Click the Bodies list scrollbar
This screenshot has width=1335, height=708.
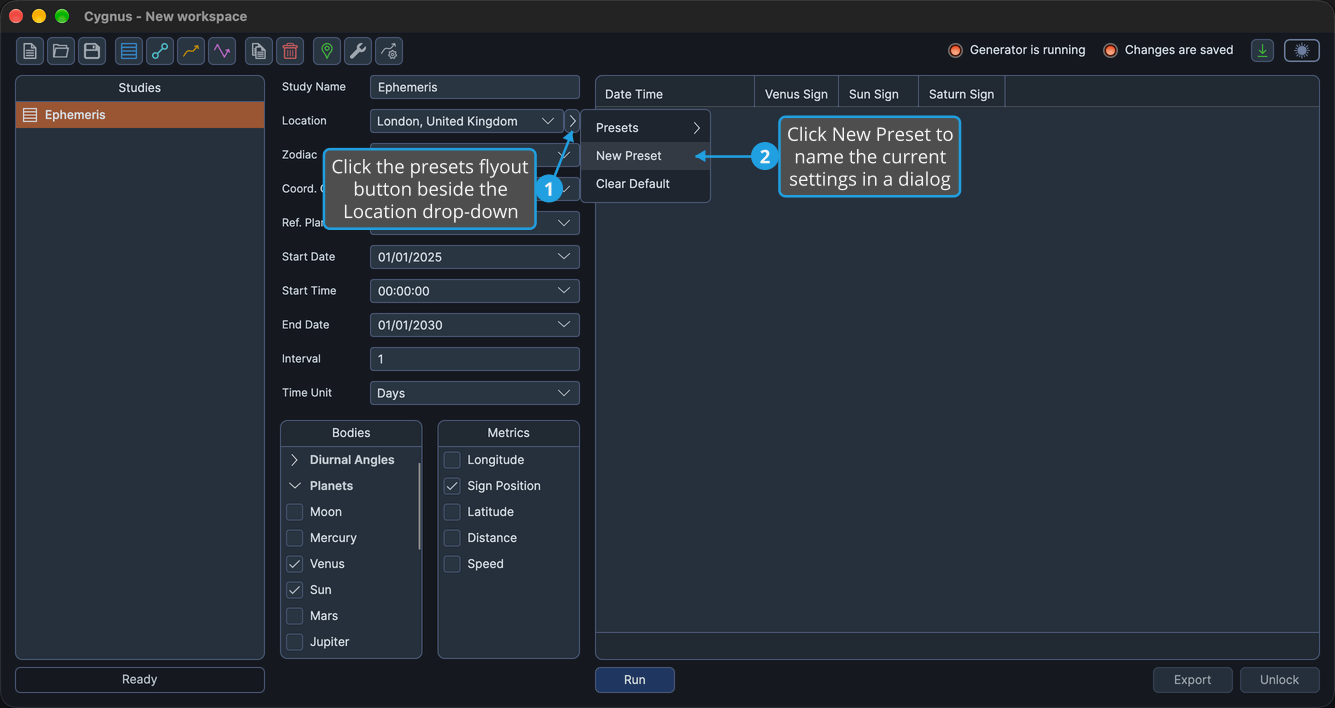(x=419, y=505)
